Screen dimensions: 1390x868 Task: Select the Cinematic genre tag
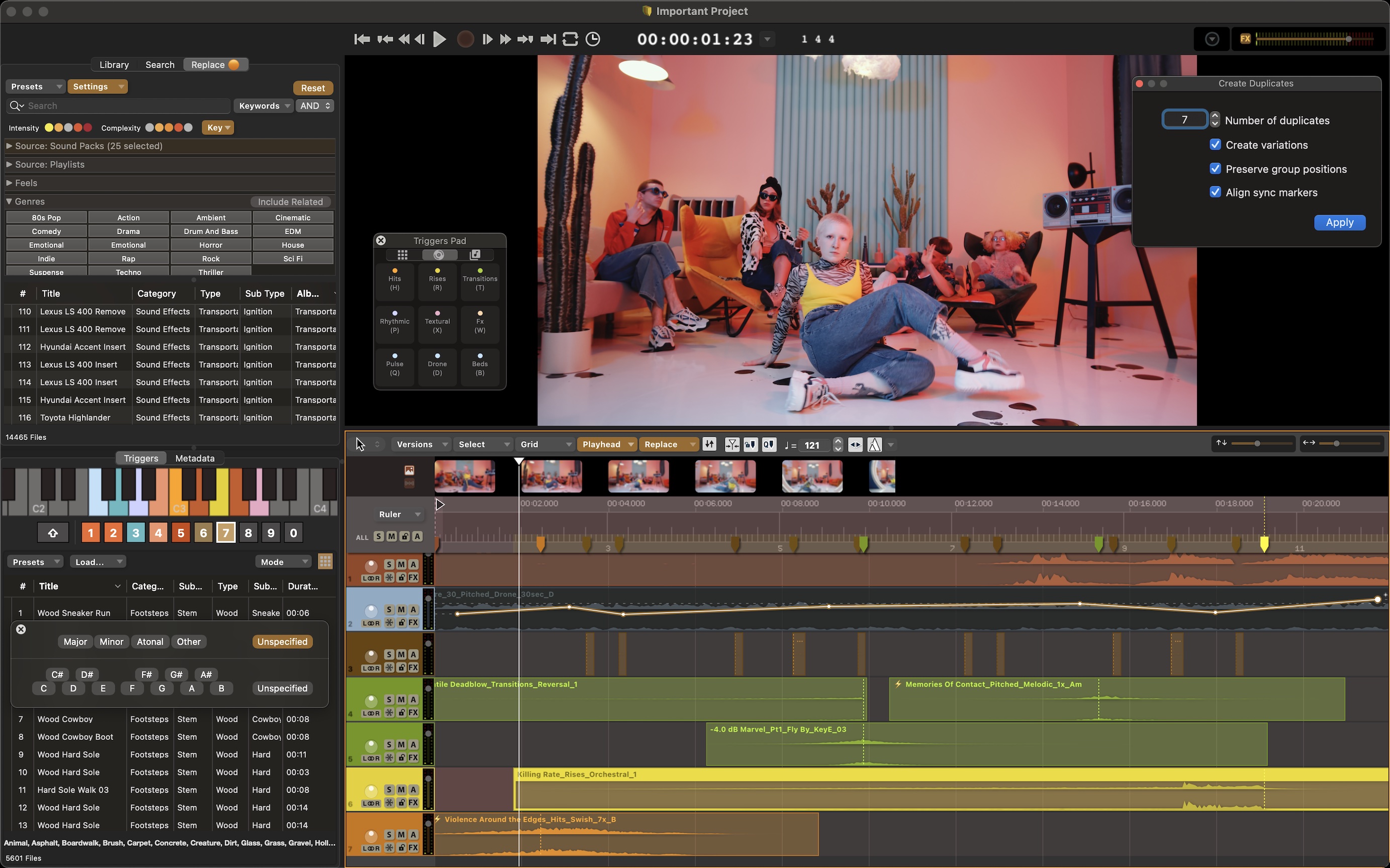pos(293,218)
